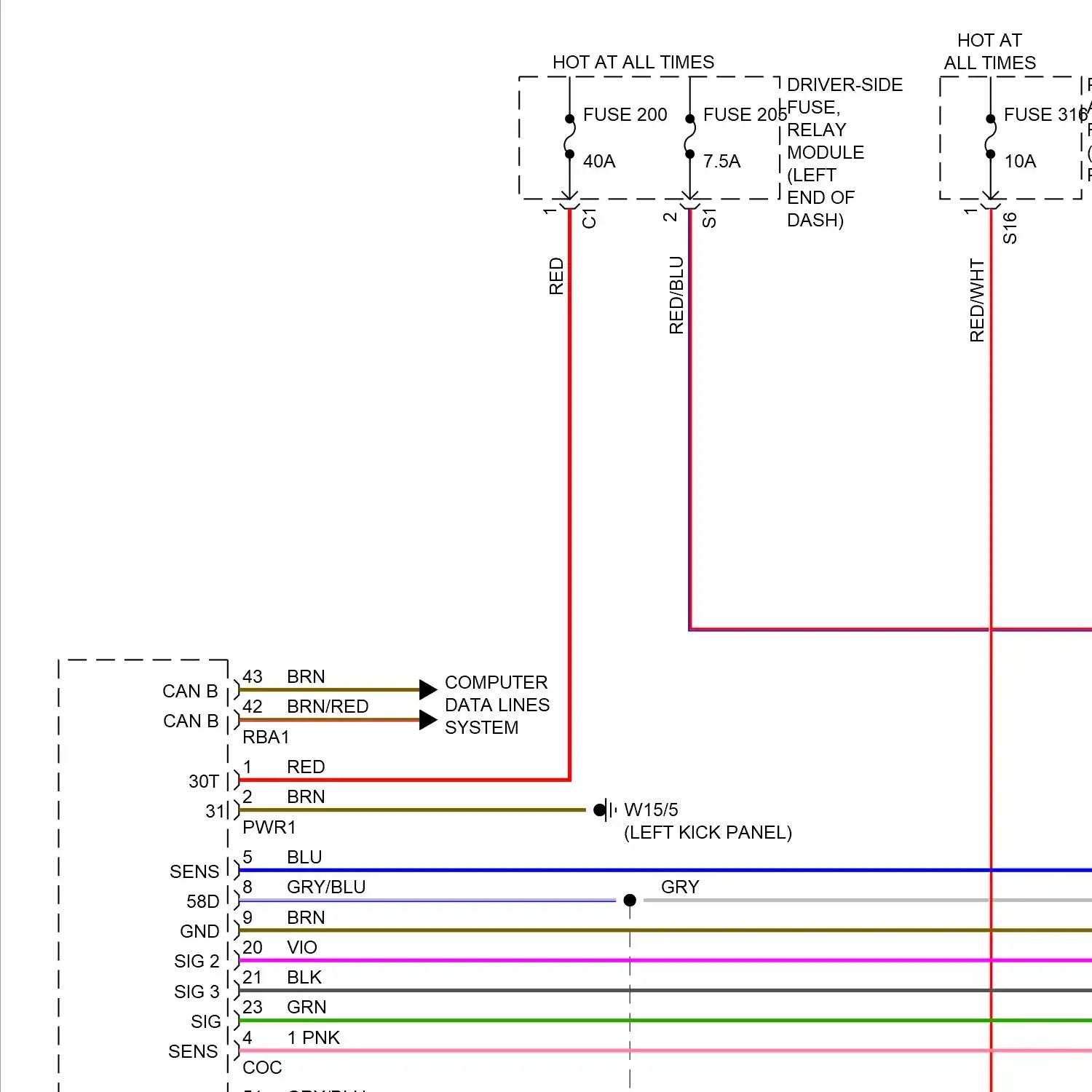Click the fuse symbol beside FUSE 316
Screen dimensions: 1092x1092
click(990, 136)
